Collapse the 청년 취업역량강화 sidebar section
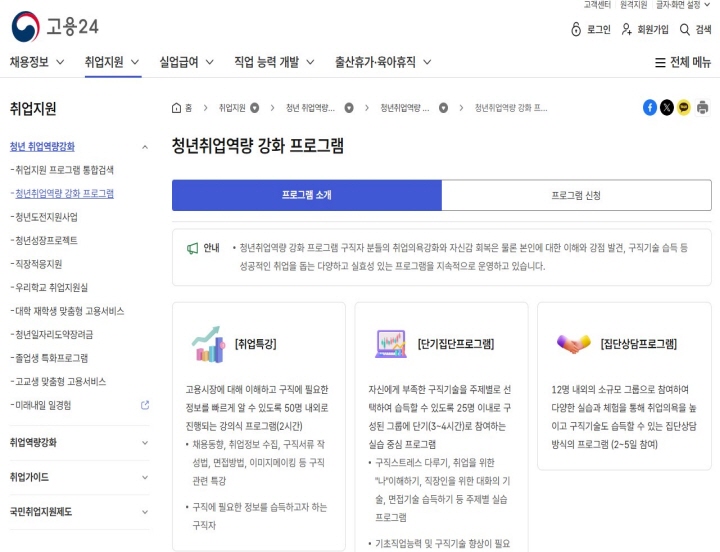 pyautogui.click(x=145, y=147)
